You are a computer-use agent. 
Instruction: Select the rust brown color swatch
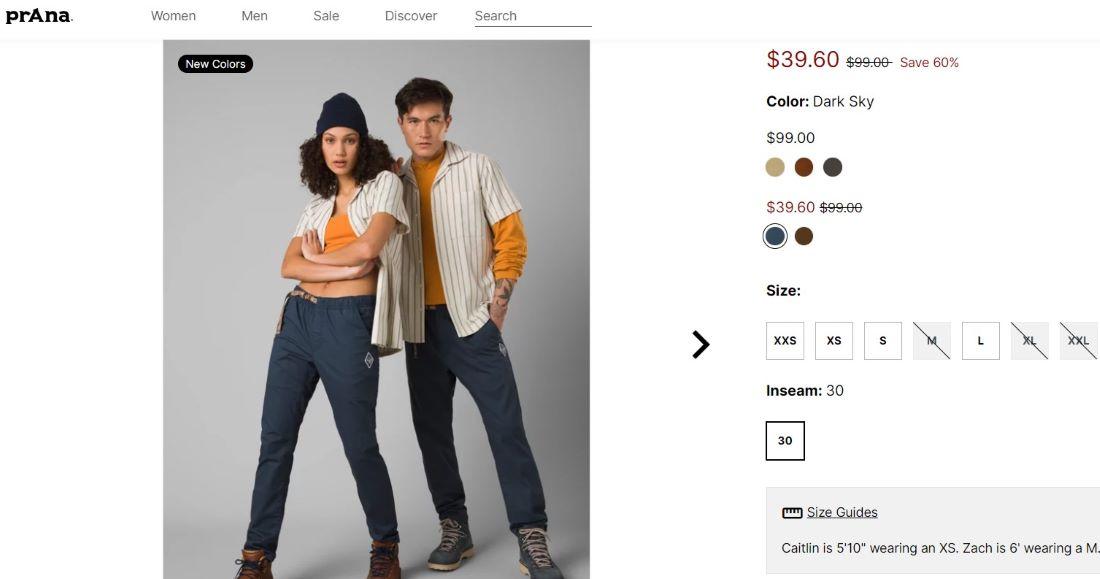(804, 167)
